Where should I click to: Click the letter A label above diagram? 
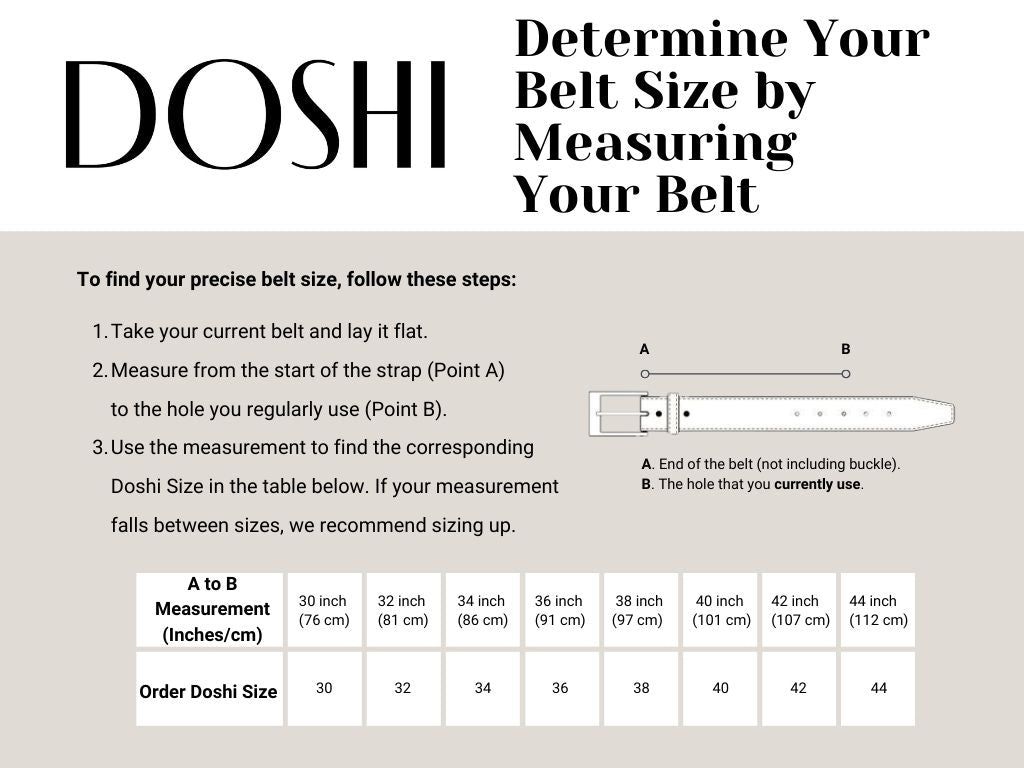644,349
